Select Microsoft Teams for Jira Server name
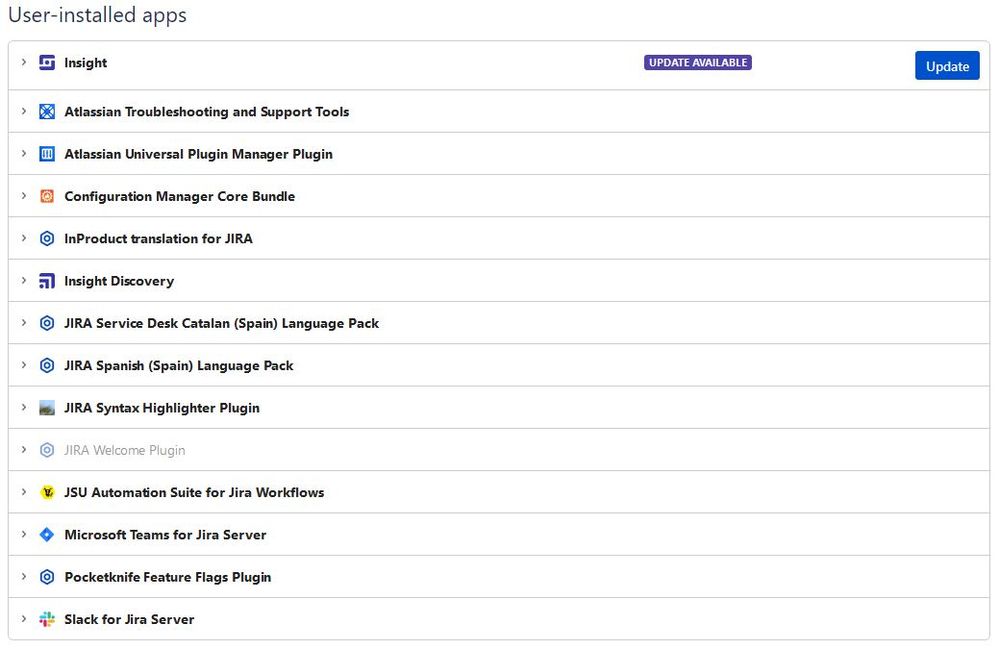This screenshot has width=999, height=649. click(x=165, y=535)
